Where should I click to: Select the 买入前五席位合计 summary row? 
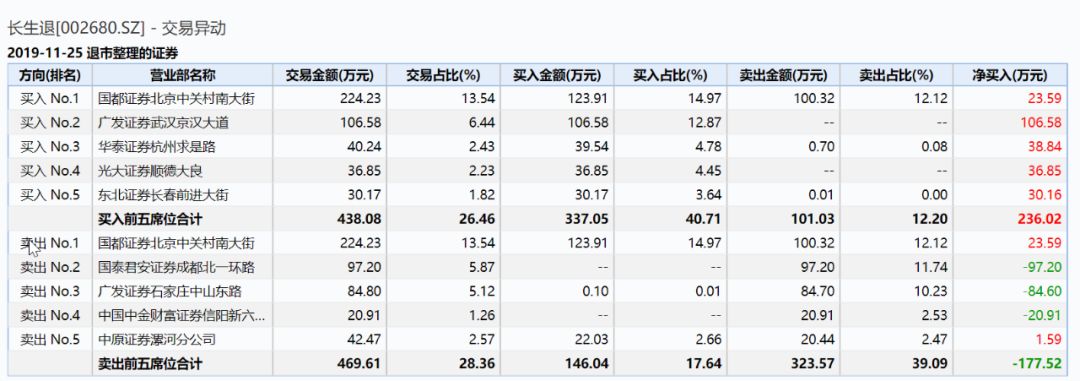tap(537, 219)
